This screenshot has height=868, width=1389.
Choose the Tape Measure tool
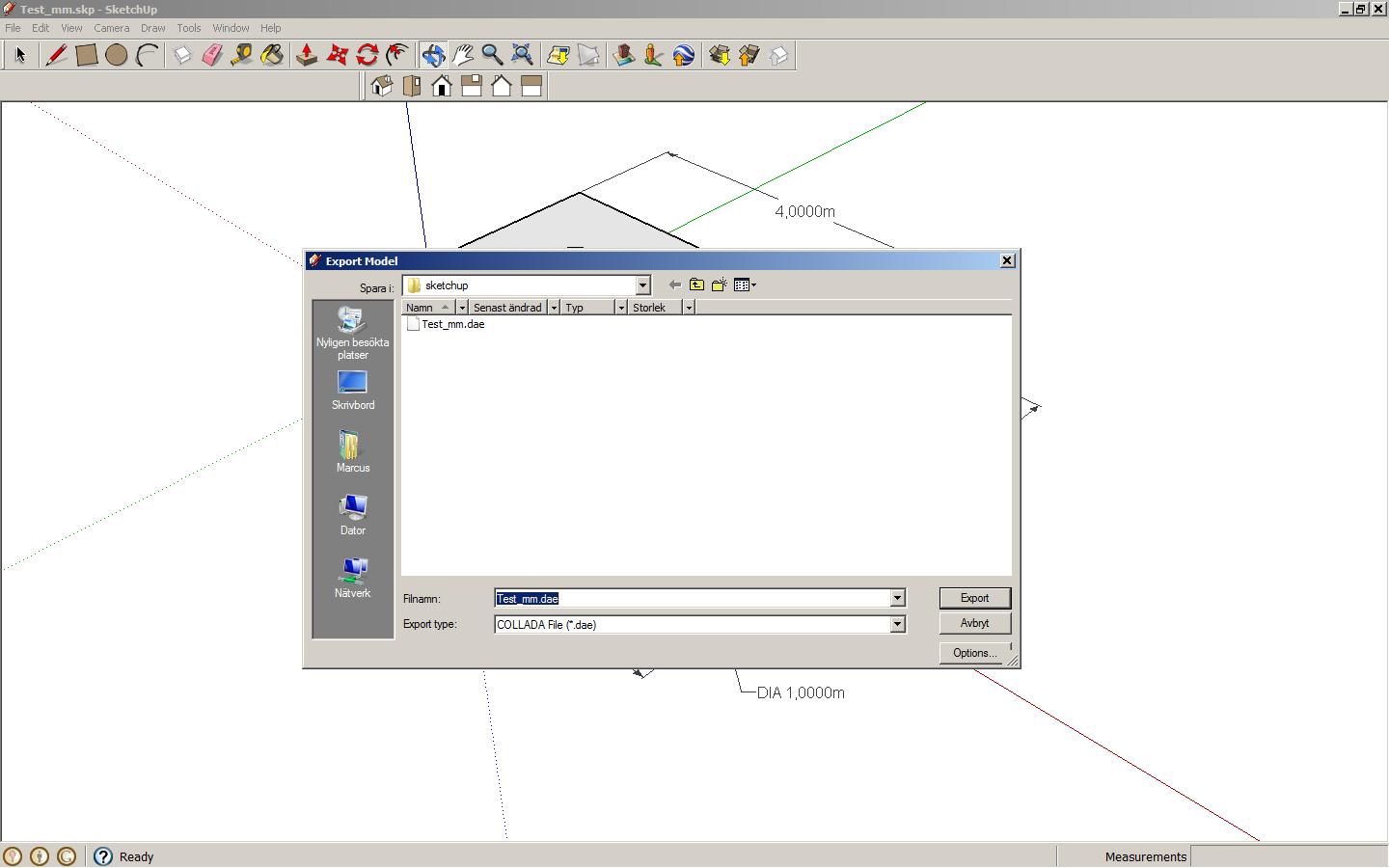(x=242, y=55)
